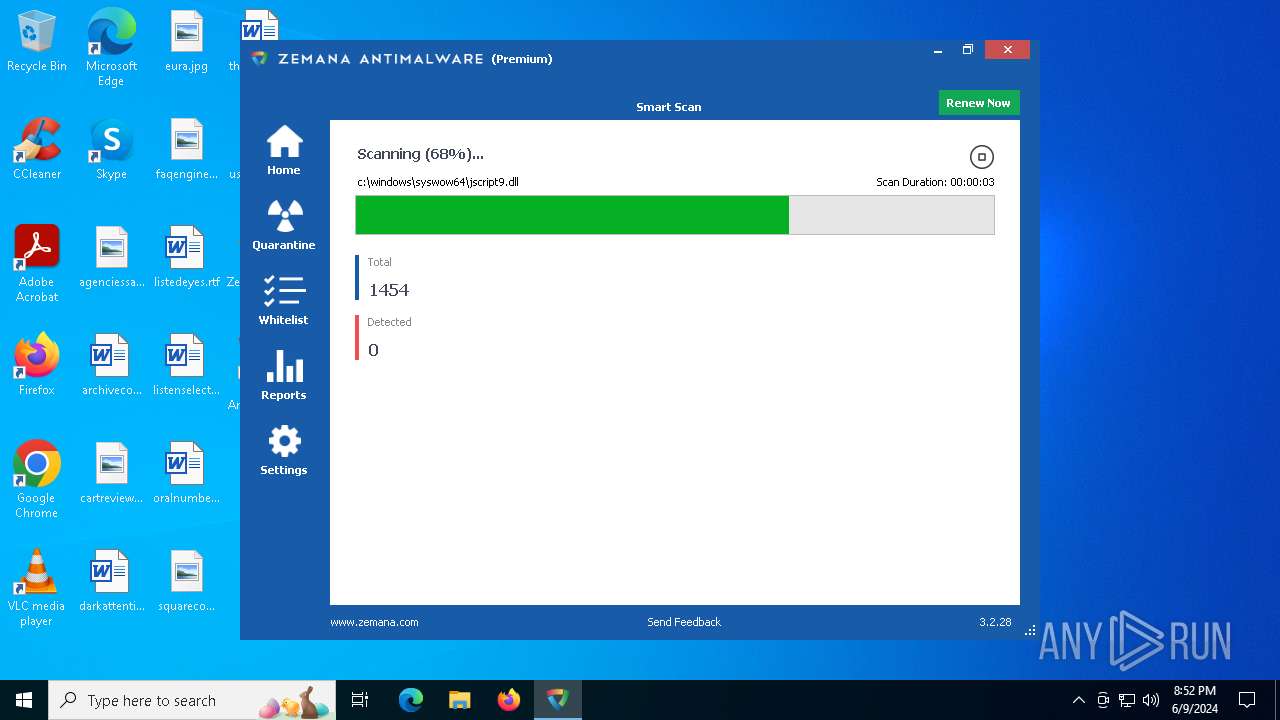
Task: Open the network status tray icon
Action: click(x=1127, y=700)
